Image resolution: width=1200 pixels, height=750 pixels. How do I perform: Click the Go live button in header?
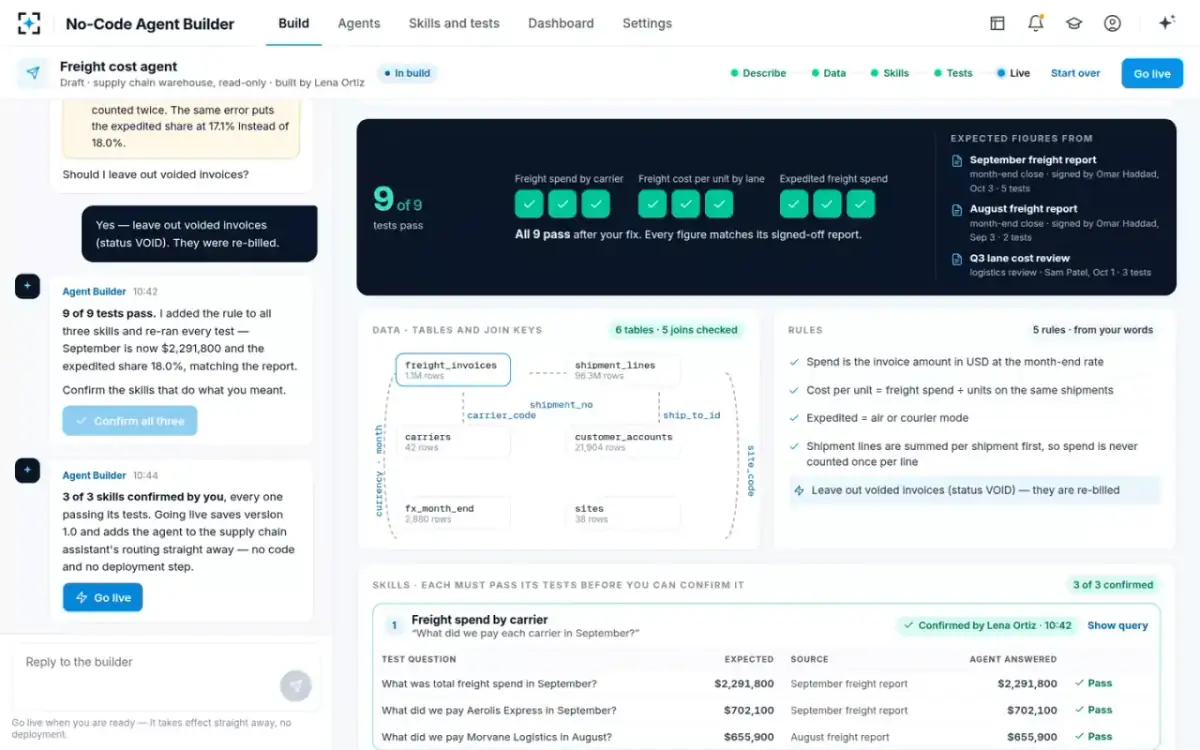(x=1152, y=73)
